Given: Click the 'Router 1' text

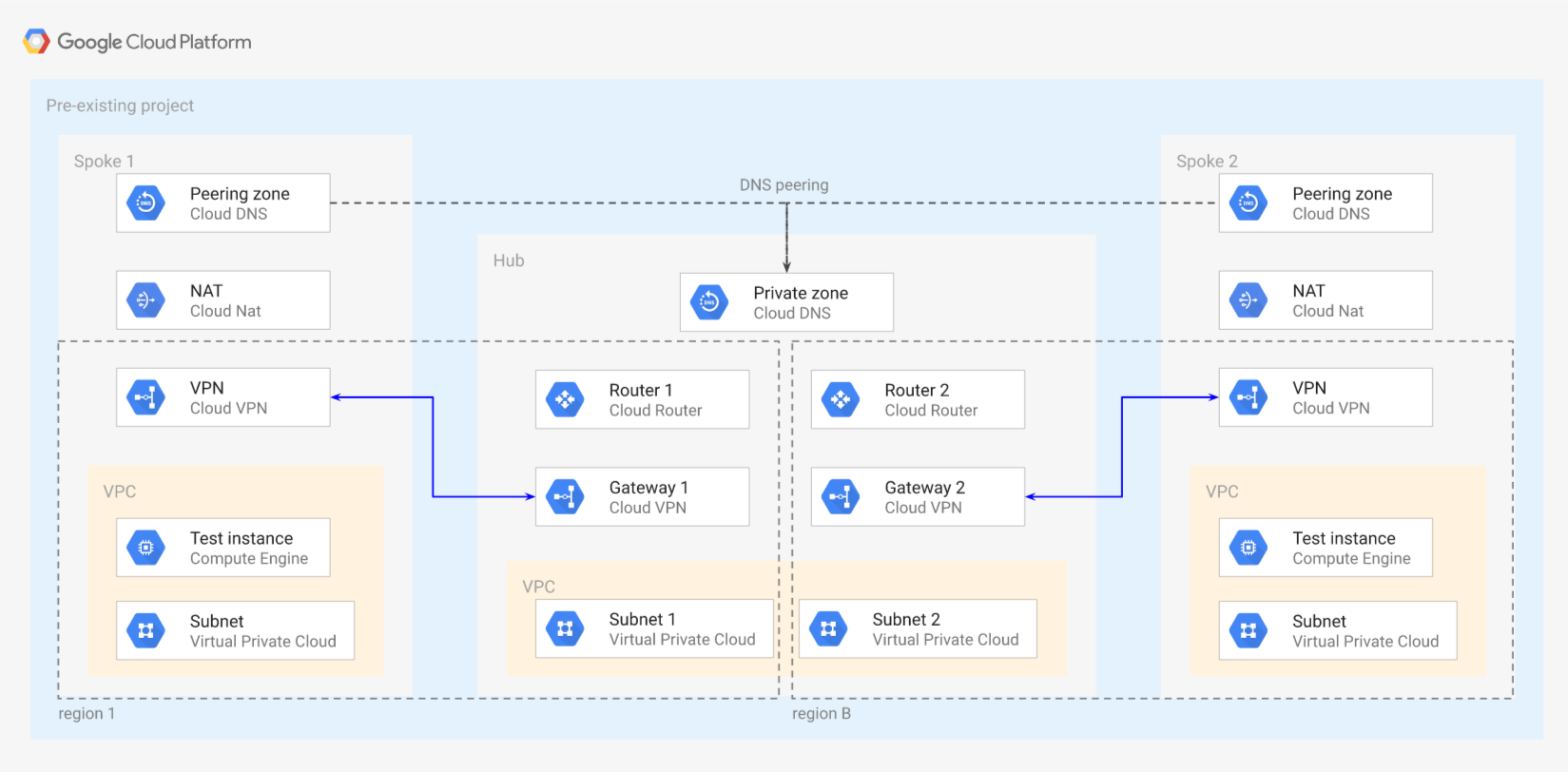Looking at the screenshot, I should coord(641,390).
